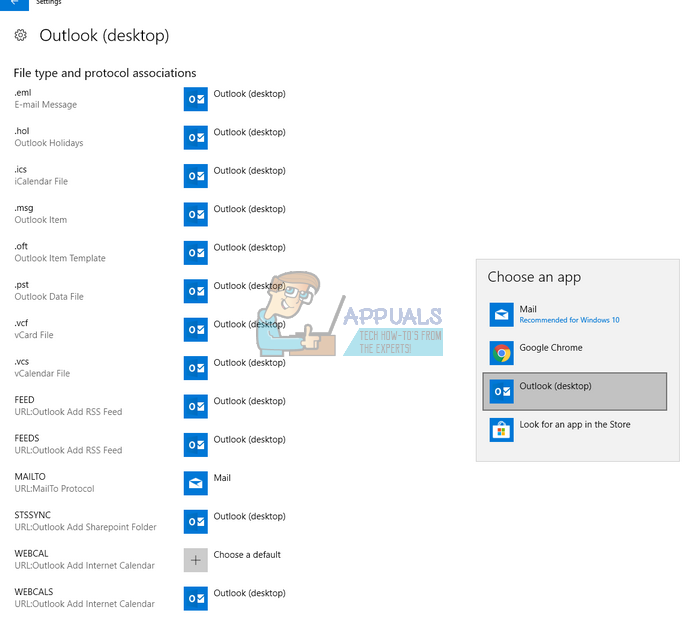Click the .vcs extension text
698x627 pixels.
(21, 361)
